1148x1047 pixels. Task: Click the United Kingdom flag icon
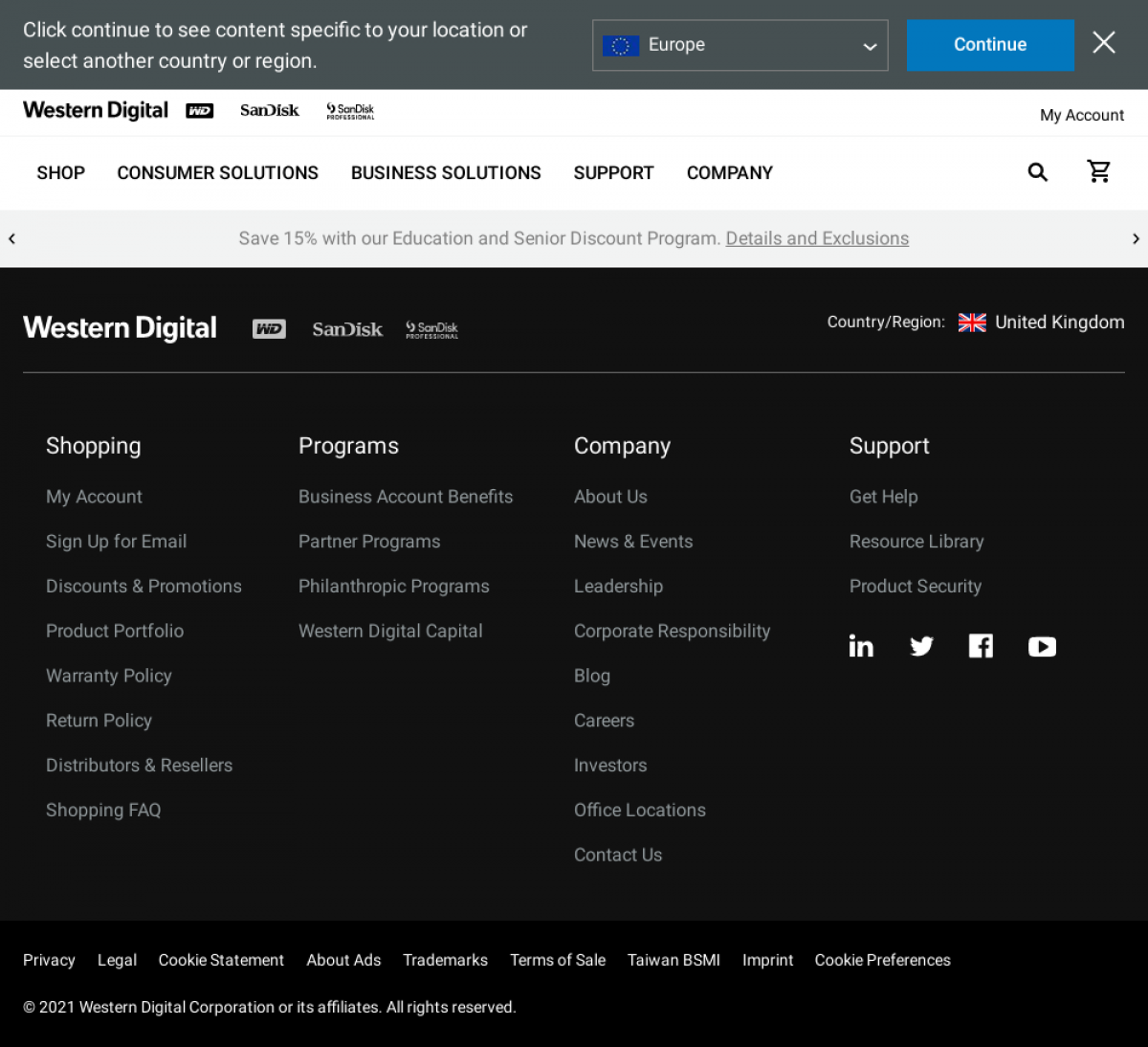972,323
